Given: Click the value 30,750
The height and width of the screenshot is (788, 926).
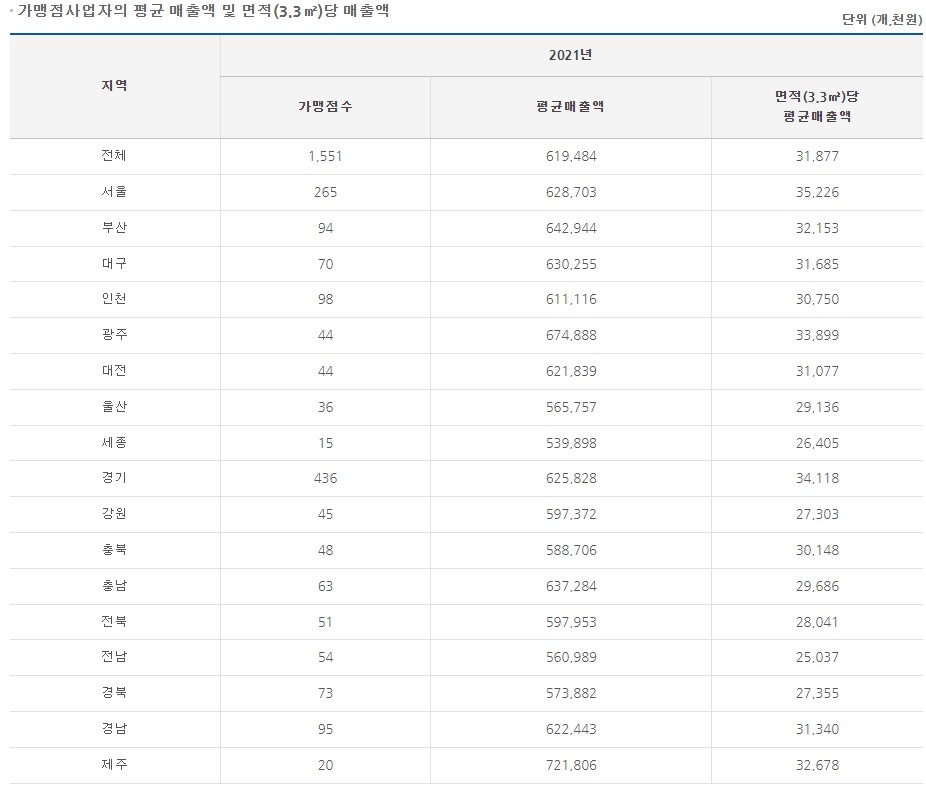Looking at the screenshot, I should point(817,299).
